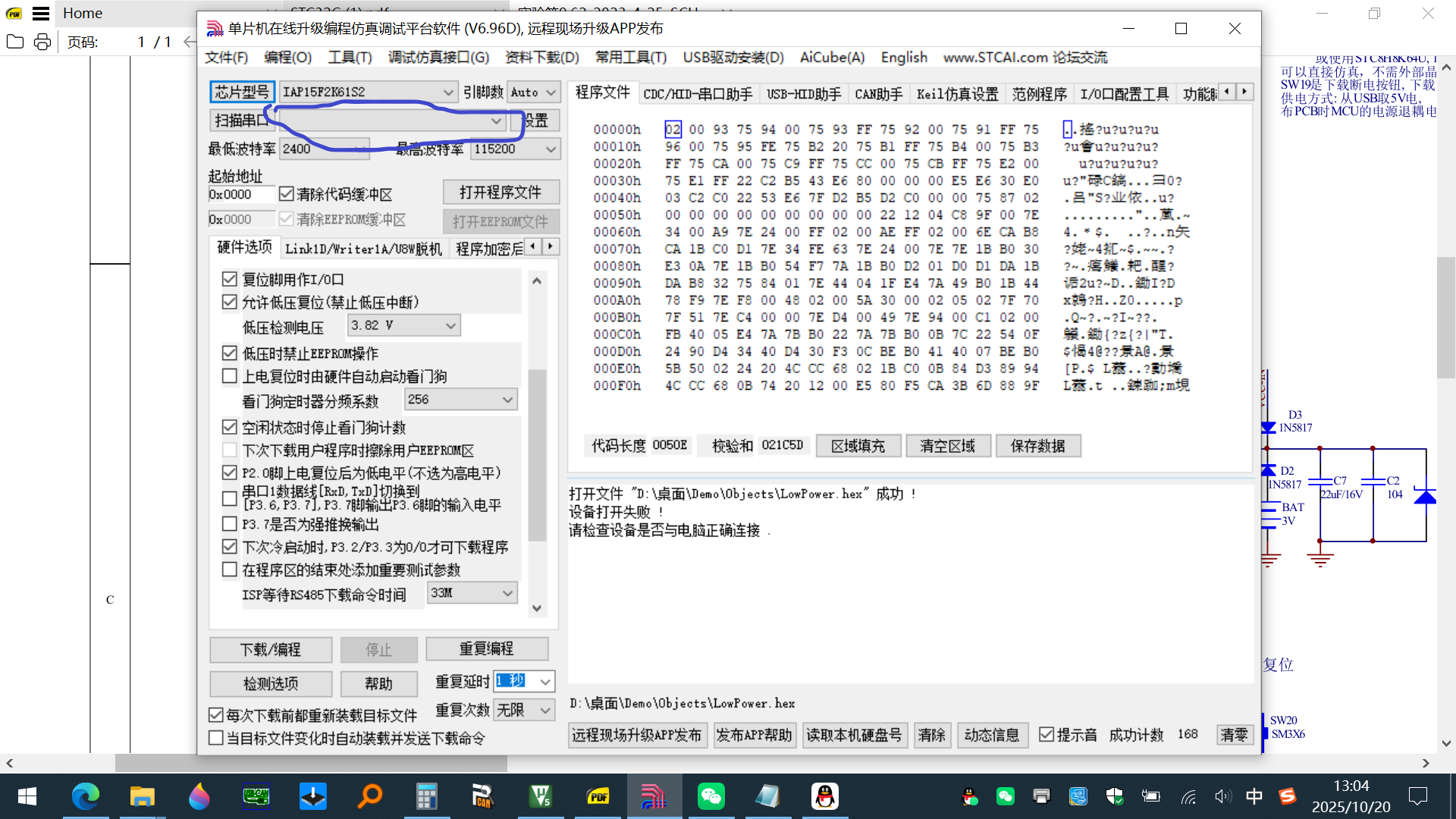
Task: Click the 区域填充 fill region button
Action: (x=858, y=445)
